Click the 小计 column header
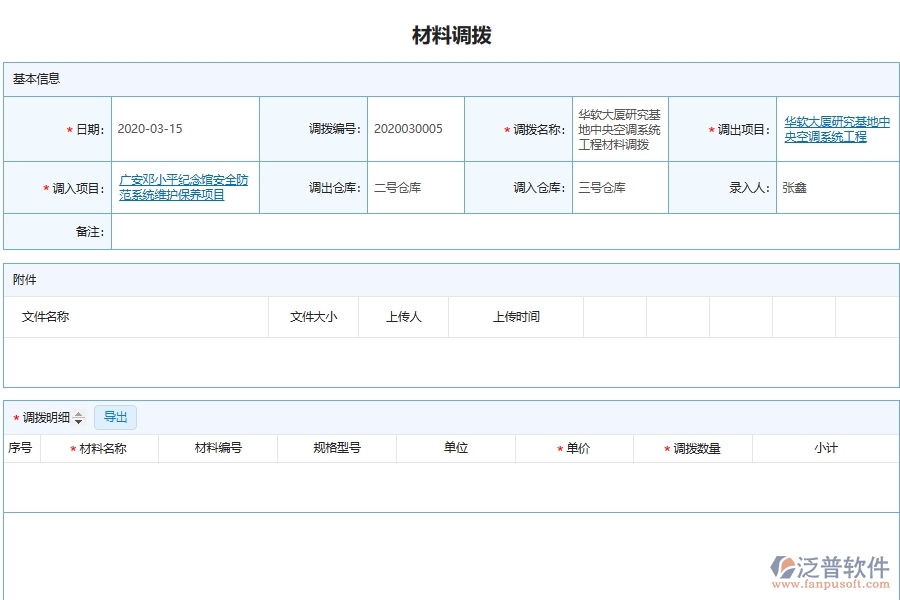Image resolution: width=900 pixels, height=600 pixels. pos(823,447)
